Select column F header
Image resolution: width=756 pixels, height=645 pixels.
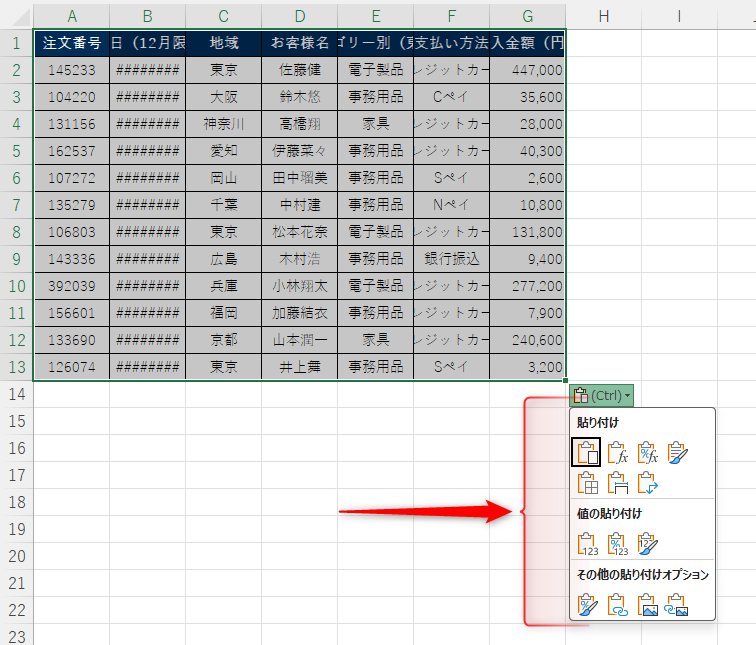(x=451, y=16)
